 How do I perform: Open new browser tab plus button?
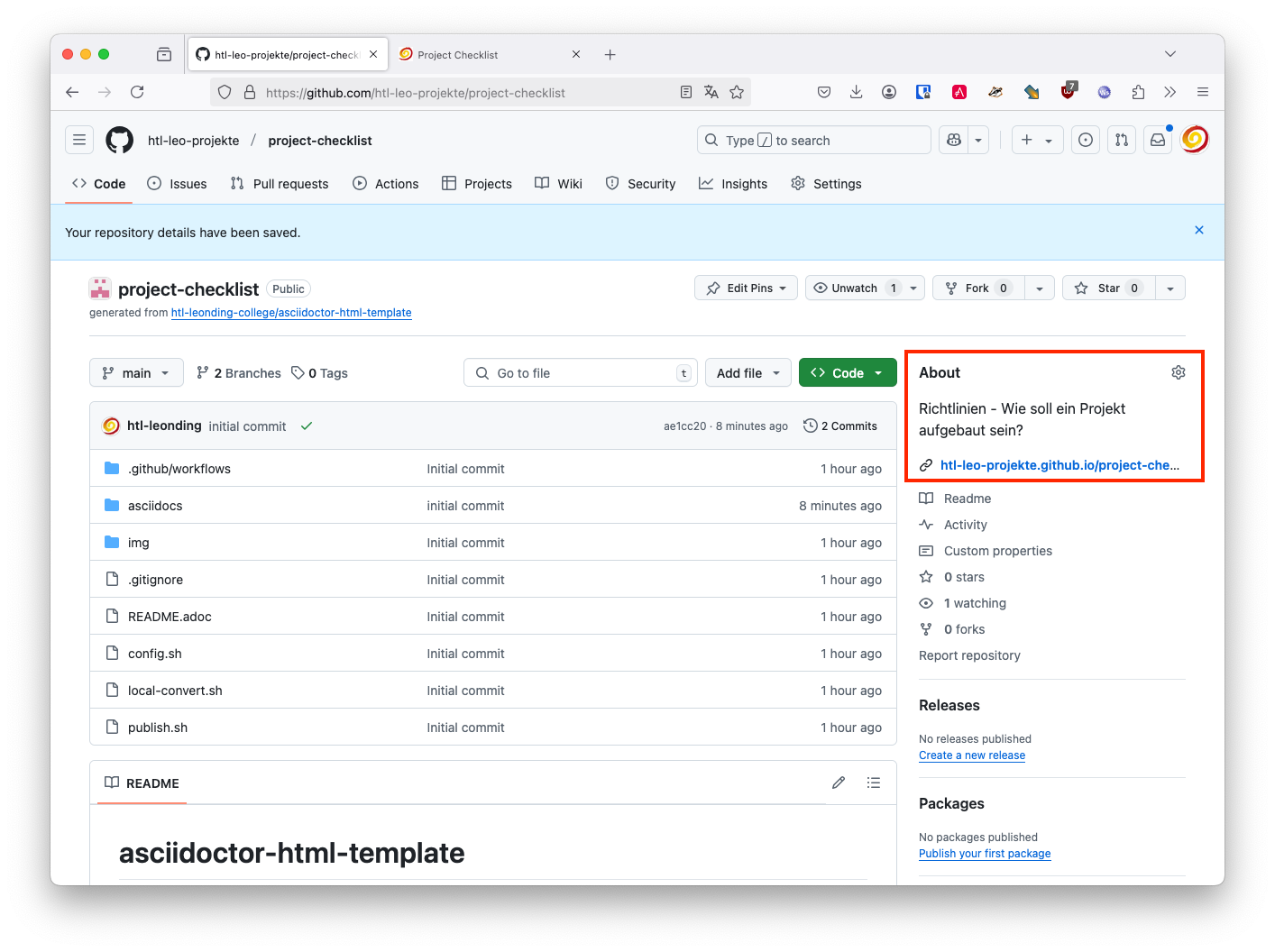(x=610, y=55)
